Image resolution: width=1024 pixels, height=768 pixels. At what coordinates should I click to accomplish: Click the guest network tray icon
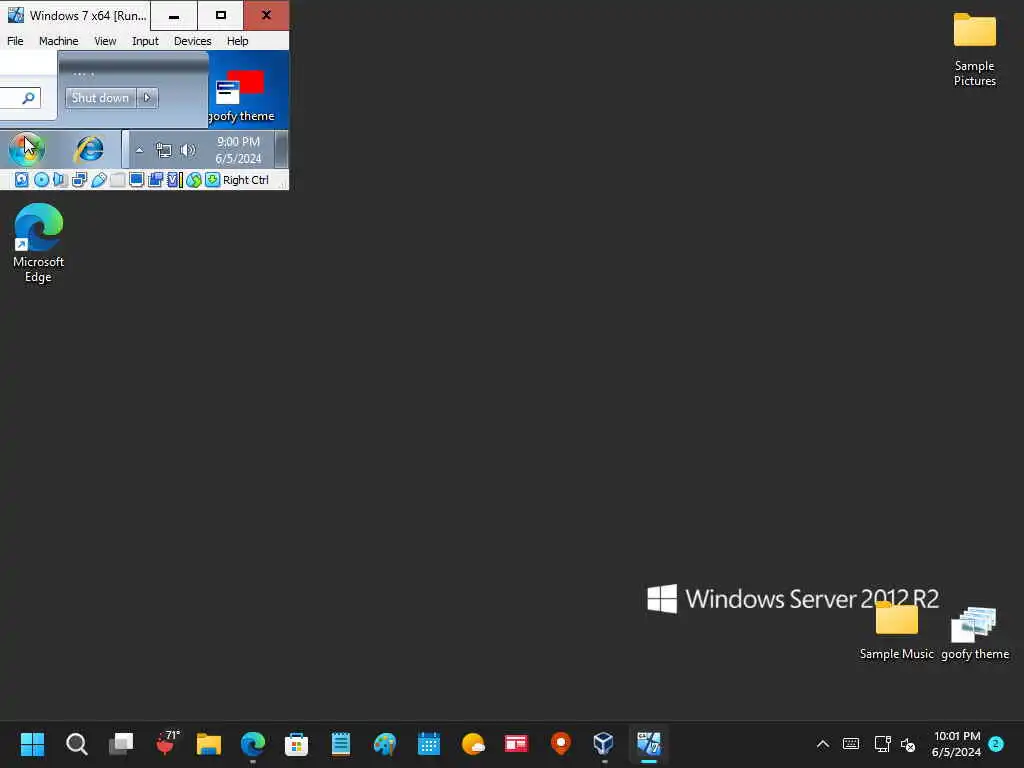[x=163, y=150]
